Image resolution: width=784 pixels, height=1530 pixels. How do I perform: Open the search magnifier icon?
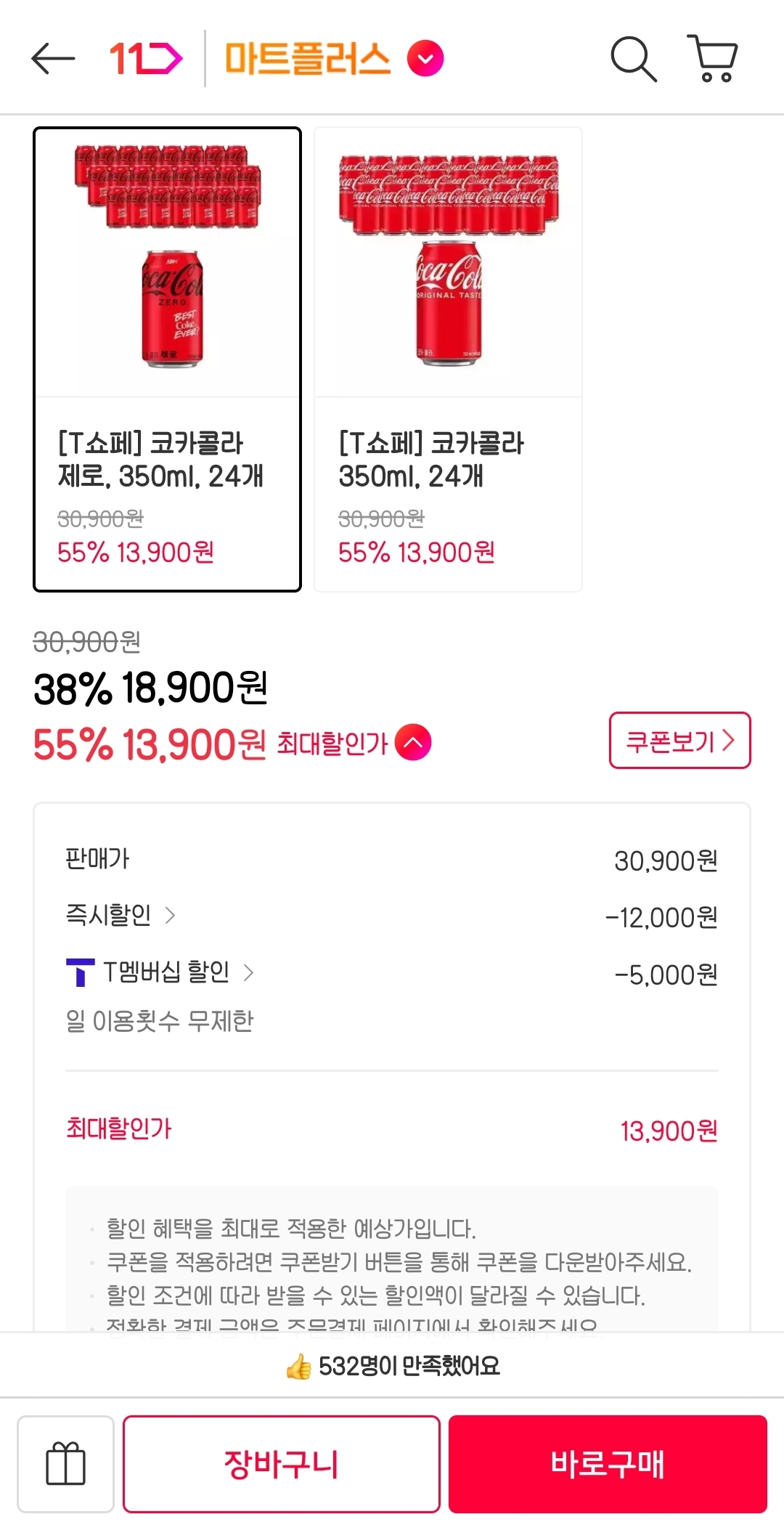pyautogui.click(x=633, y=58)
